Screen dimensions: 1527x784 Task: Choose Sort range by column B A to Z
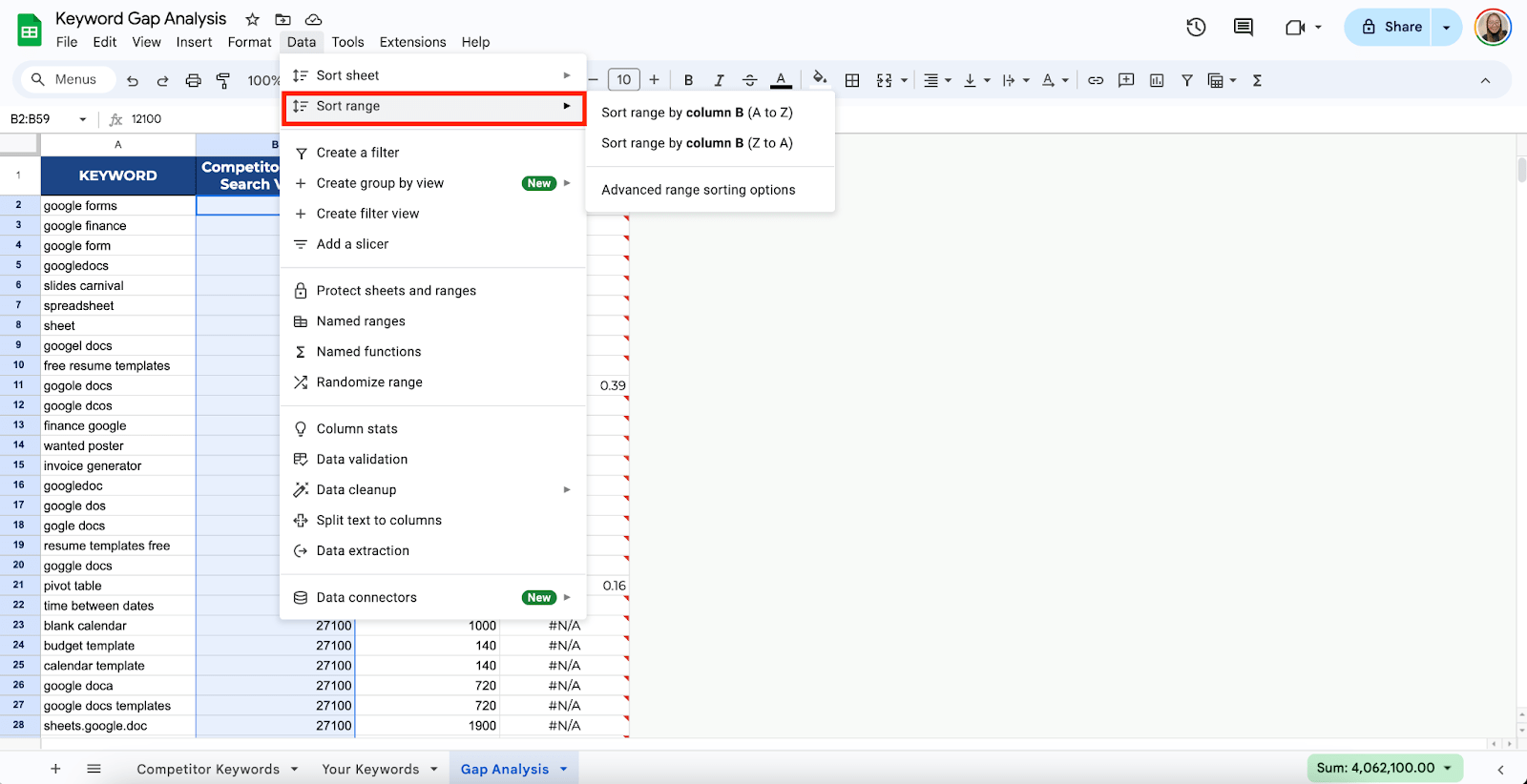[697, 113]
